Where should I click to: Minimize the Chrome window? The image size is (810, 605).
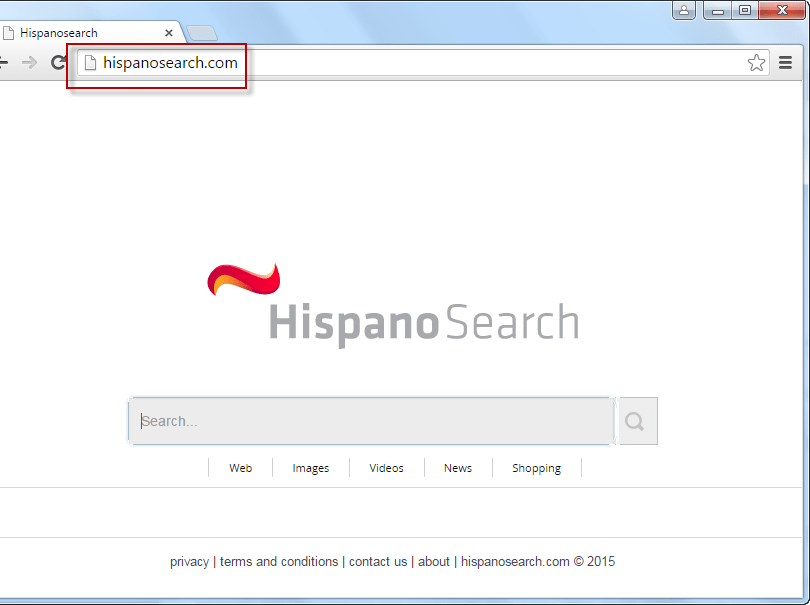(x=718, y=10)
